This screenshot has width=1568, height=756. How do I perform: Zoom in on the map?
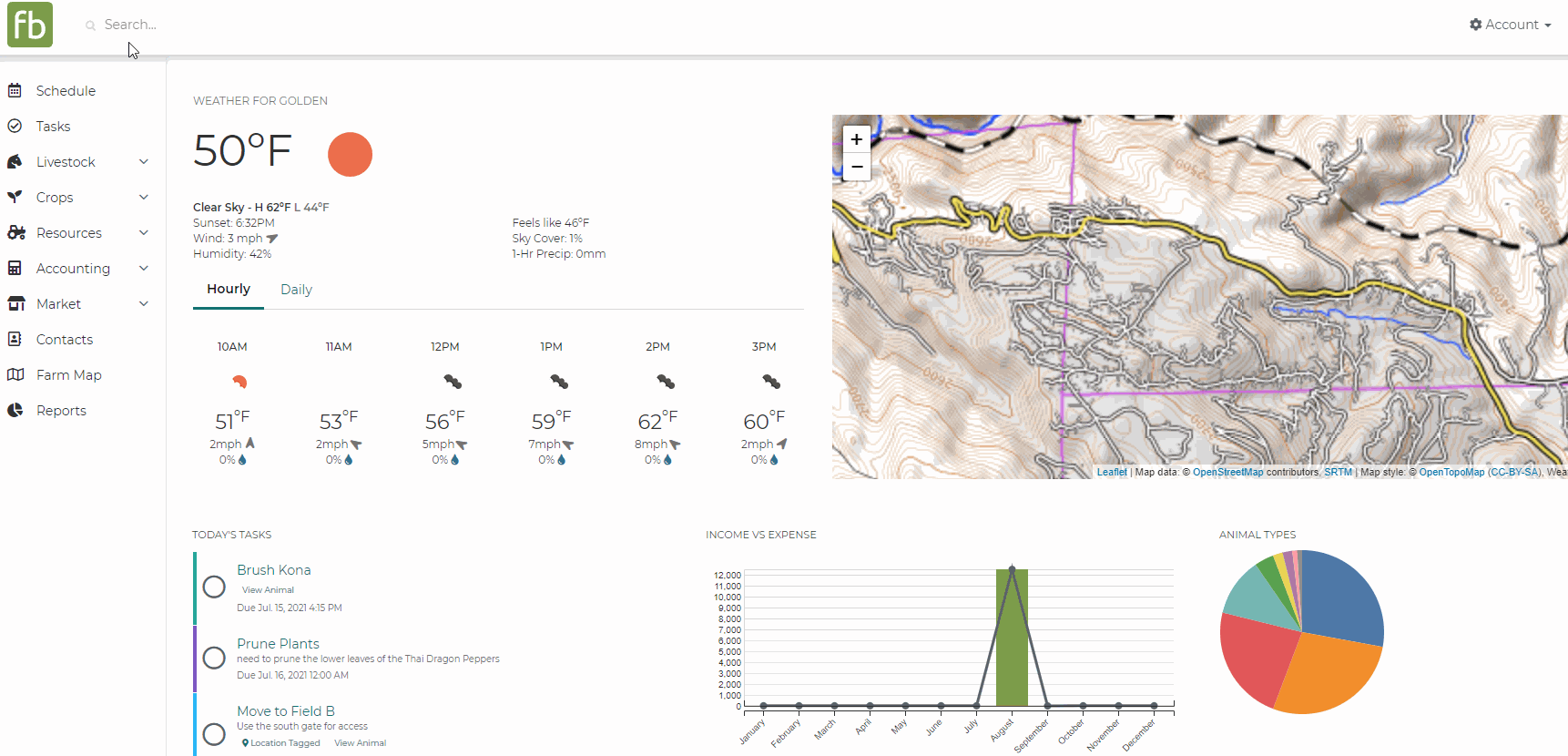[x=856, y=139]
